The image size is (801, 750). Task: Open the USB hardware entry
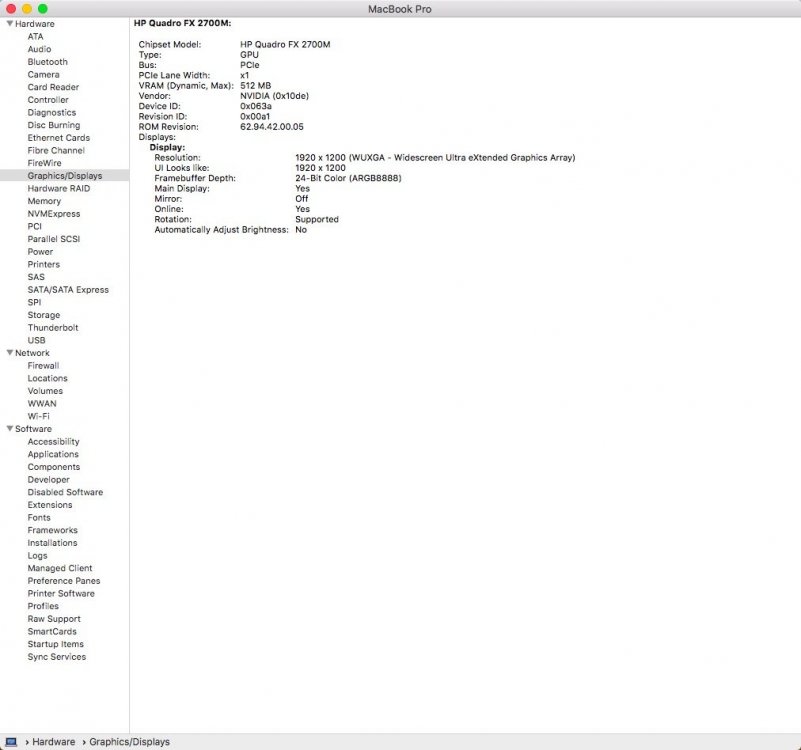(36, 340)
